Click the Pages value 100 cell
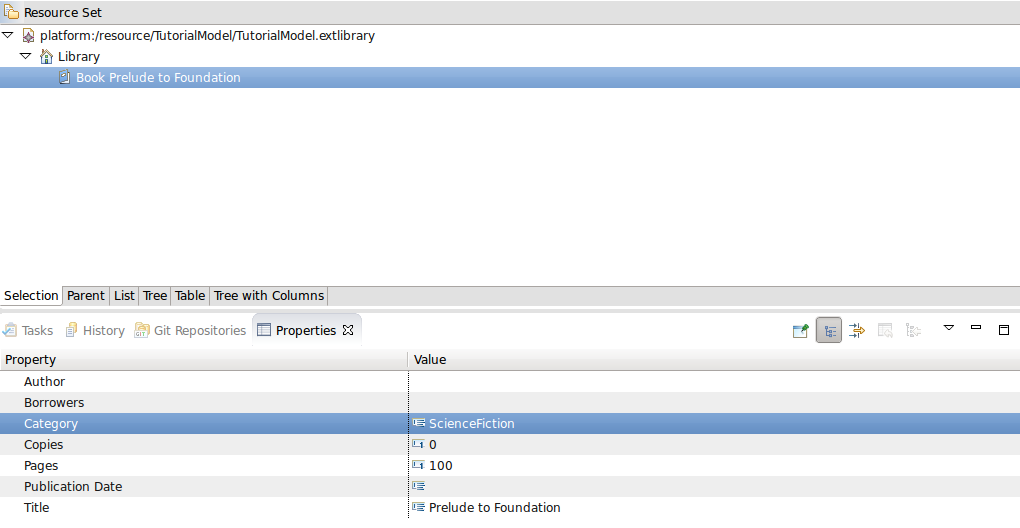The height and width of the screenshot is (528, 1020). coord(440,466)
